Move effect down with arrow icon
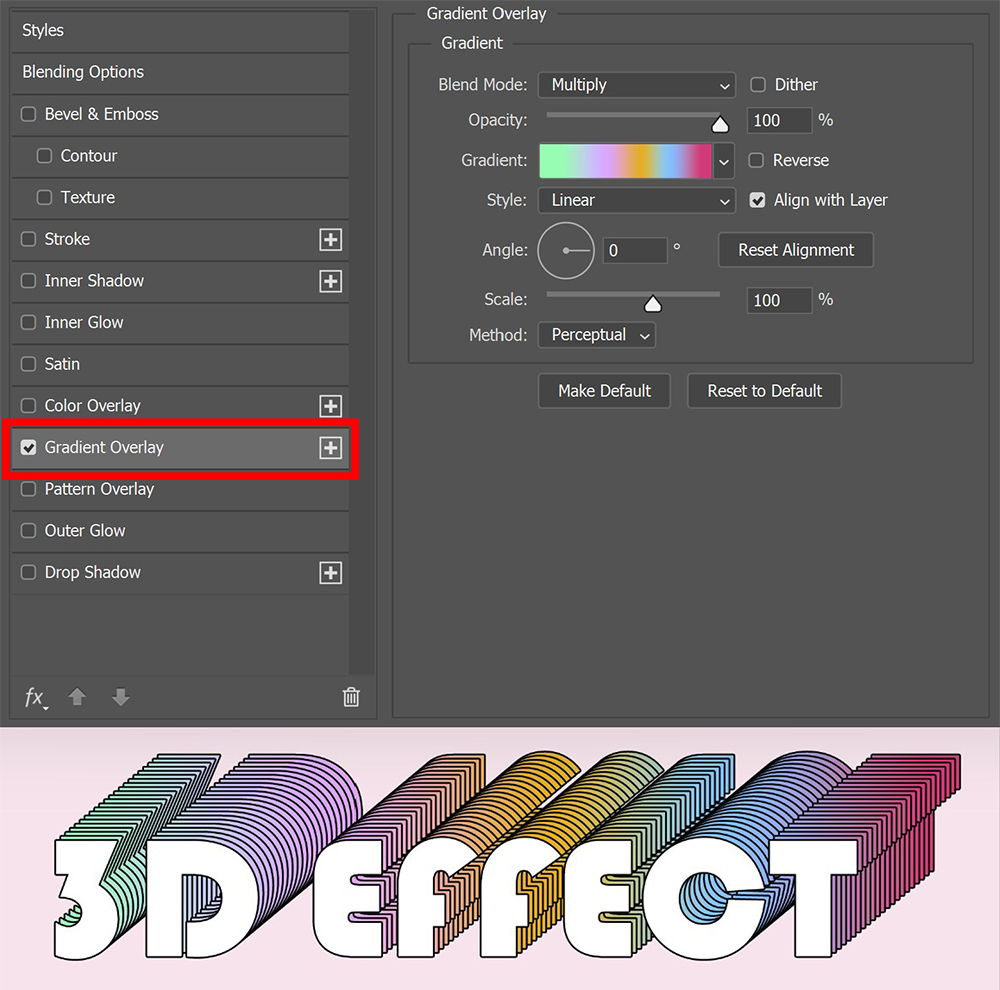 click(x=121, y=697)
